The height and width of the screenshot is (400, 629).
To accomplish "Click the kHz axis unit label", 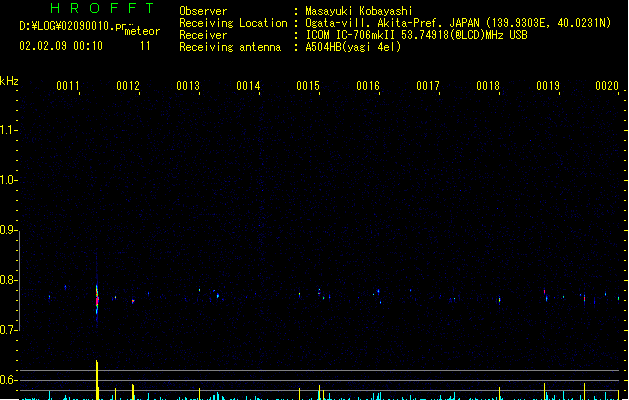I will (x=9, y=81).
